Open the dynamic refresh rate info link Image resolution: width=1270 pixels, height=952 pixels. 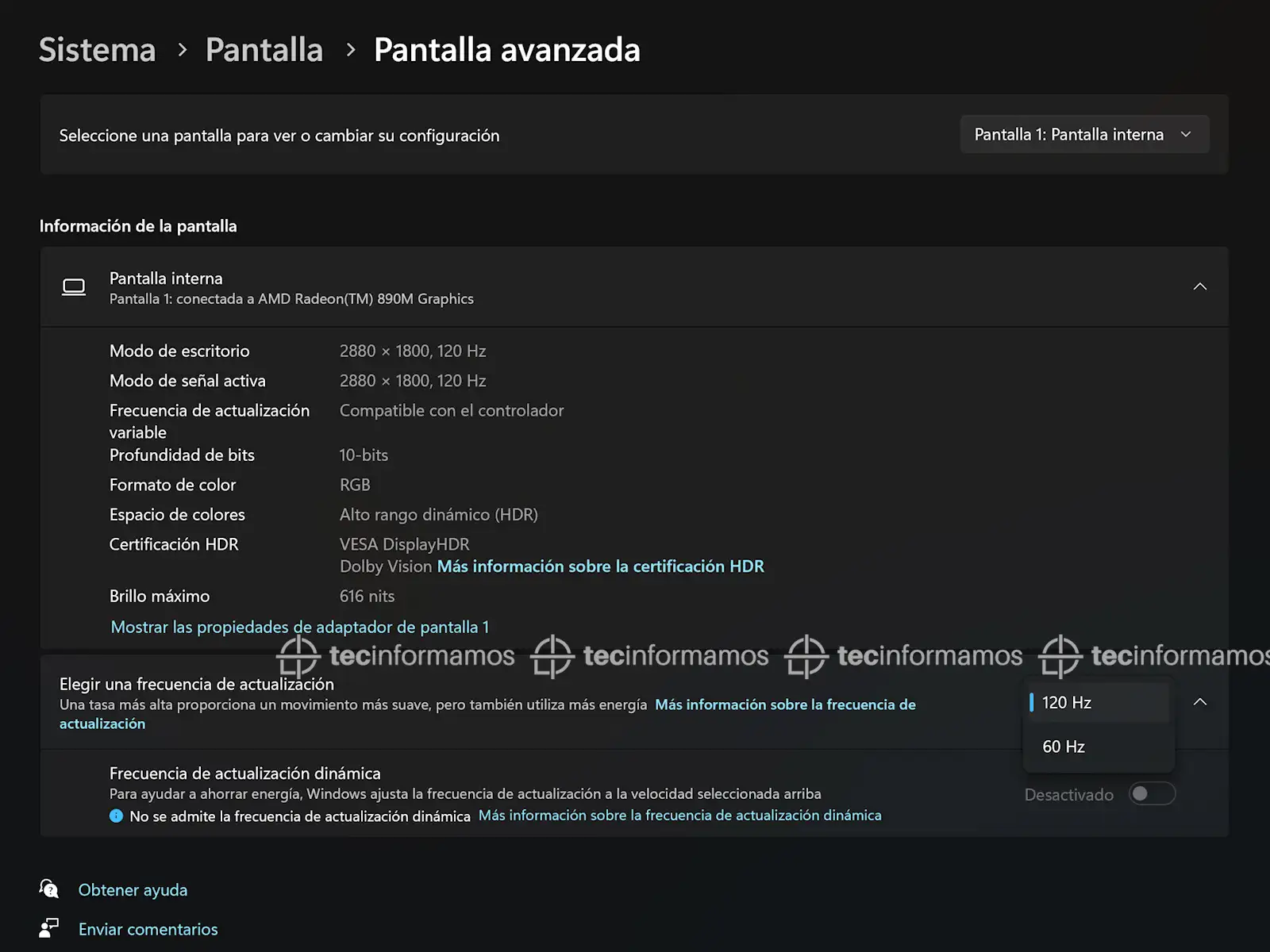(679, 816)
